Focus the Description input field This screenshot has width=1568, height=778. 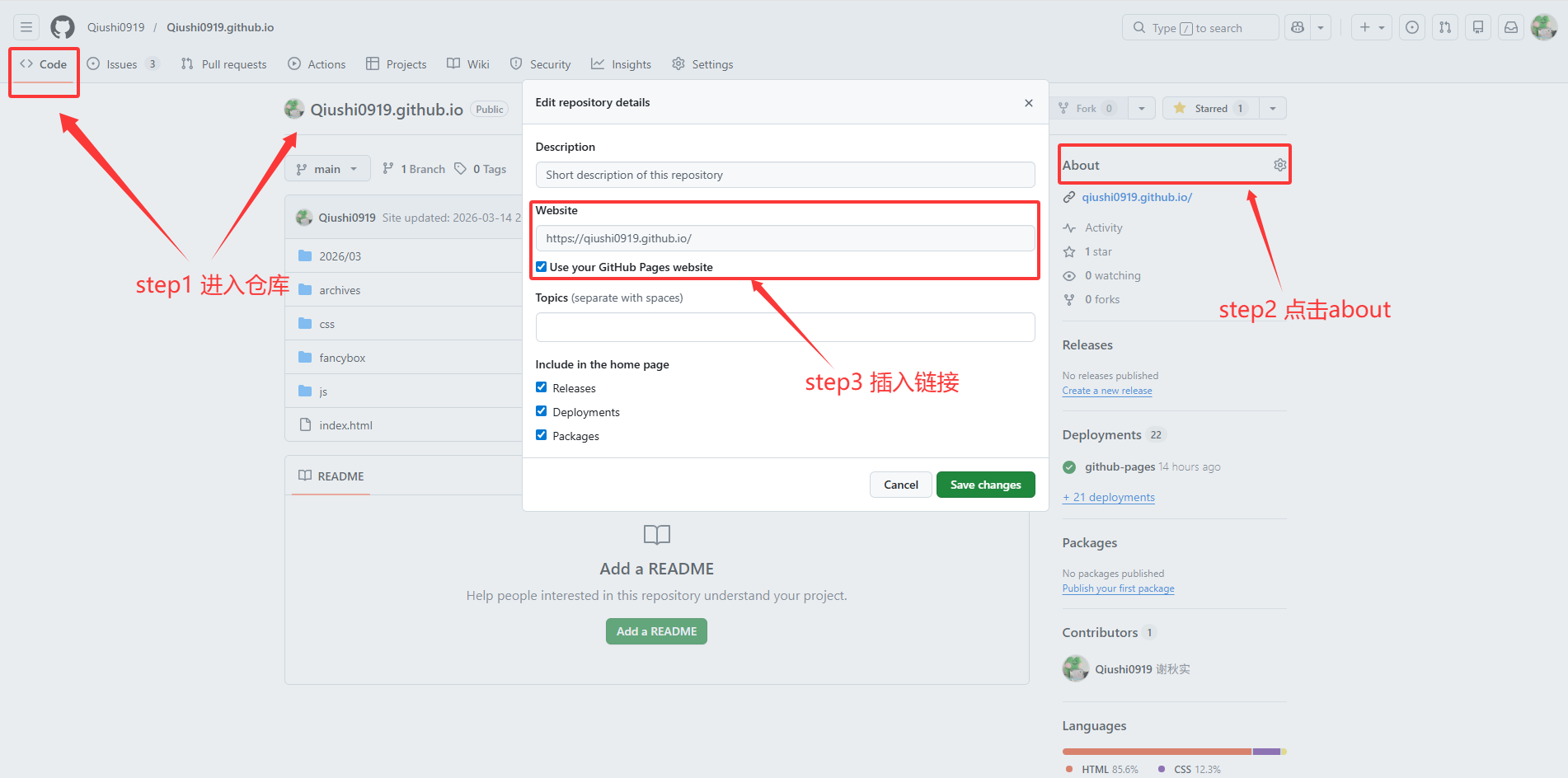[786, 175]
